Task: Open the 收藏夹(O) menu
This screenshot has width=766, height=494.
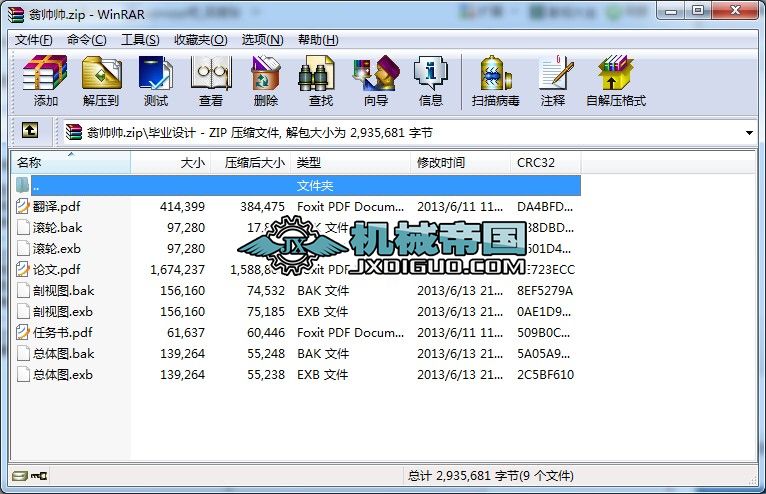Action: (x=201, y=40)
